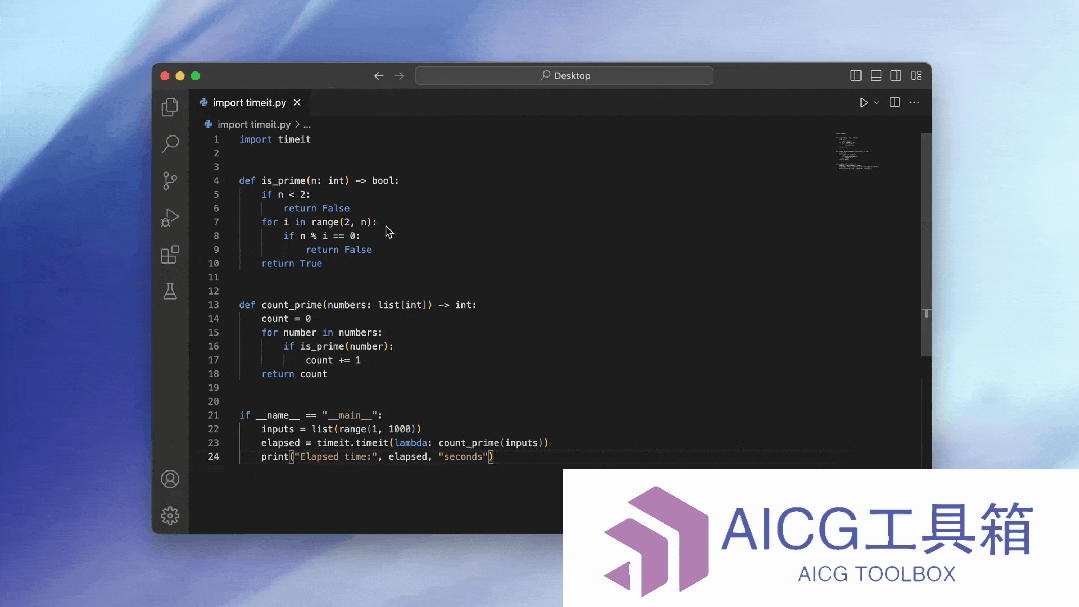Click the 'def is_prime' function name
Viewport: 1079px width, 607px height.
pyautogui.click(x=284, y=180)
